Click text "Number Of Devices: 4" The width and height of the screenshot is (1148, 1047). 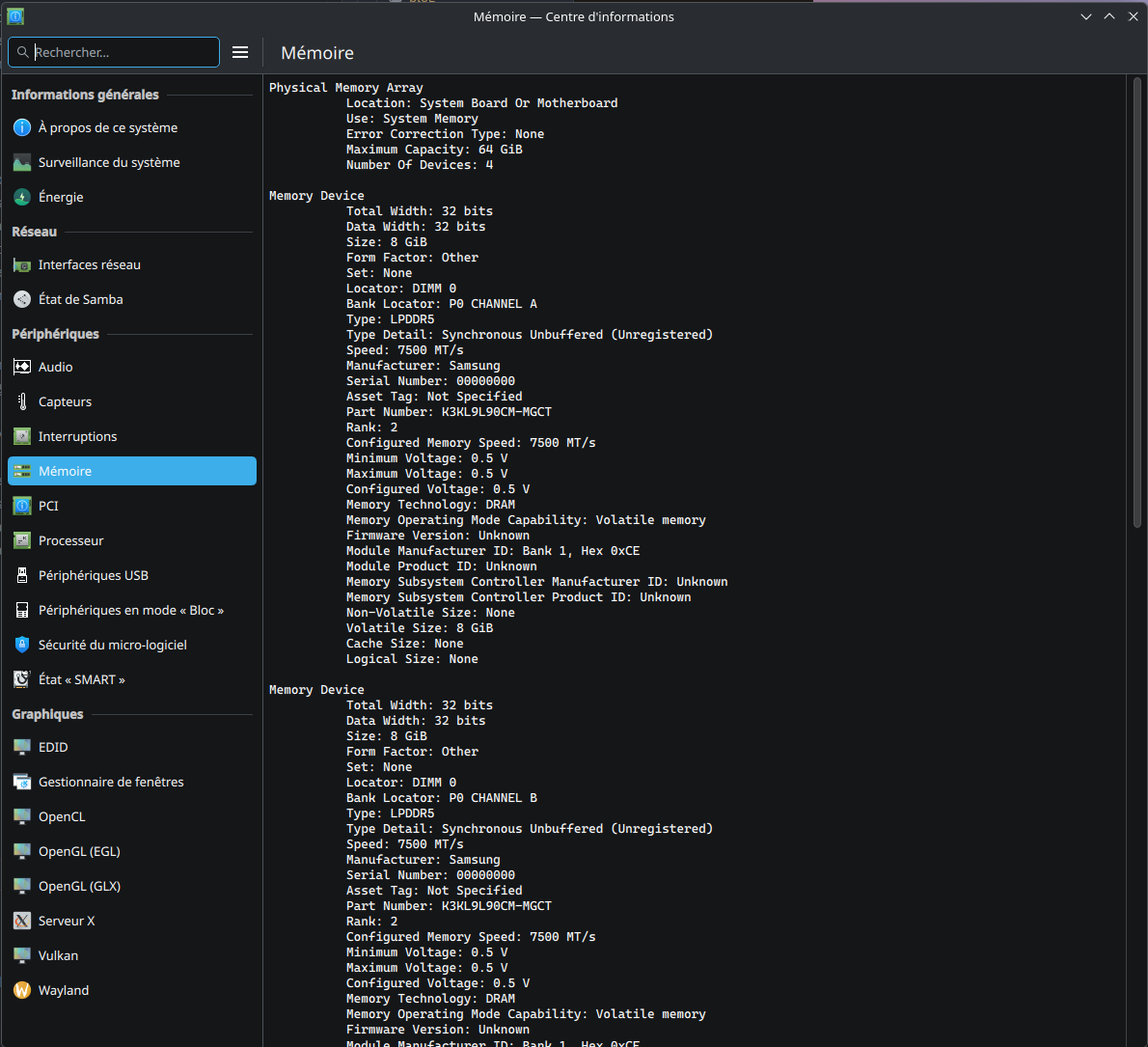[420, 165]
